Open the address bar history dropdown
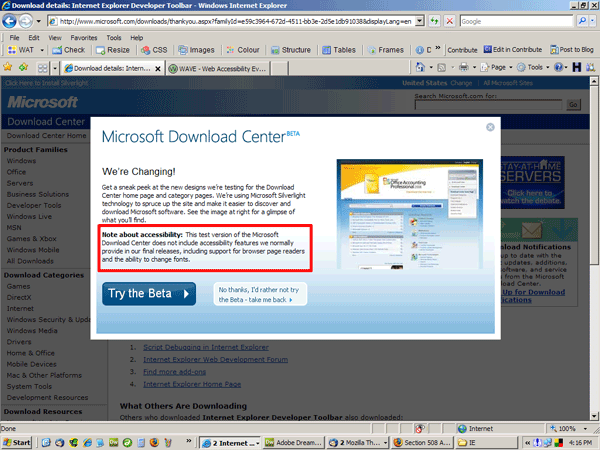Viewport: 600px width, 450px height. [420, 21]
